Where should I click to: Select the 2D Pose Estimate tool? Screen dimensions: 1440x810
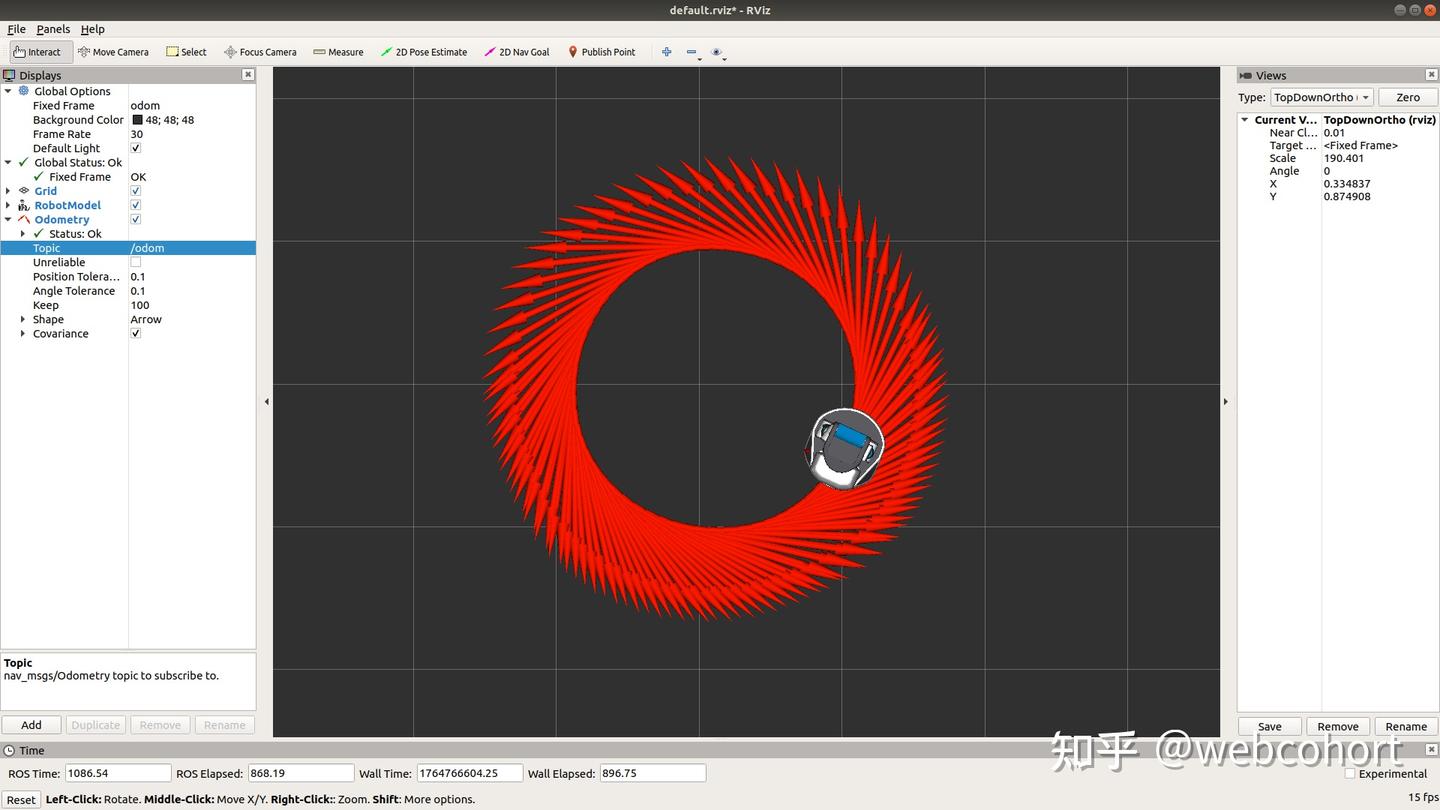pyautogui.click(x=424, y=52)
